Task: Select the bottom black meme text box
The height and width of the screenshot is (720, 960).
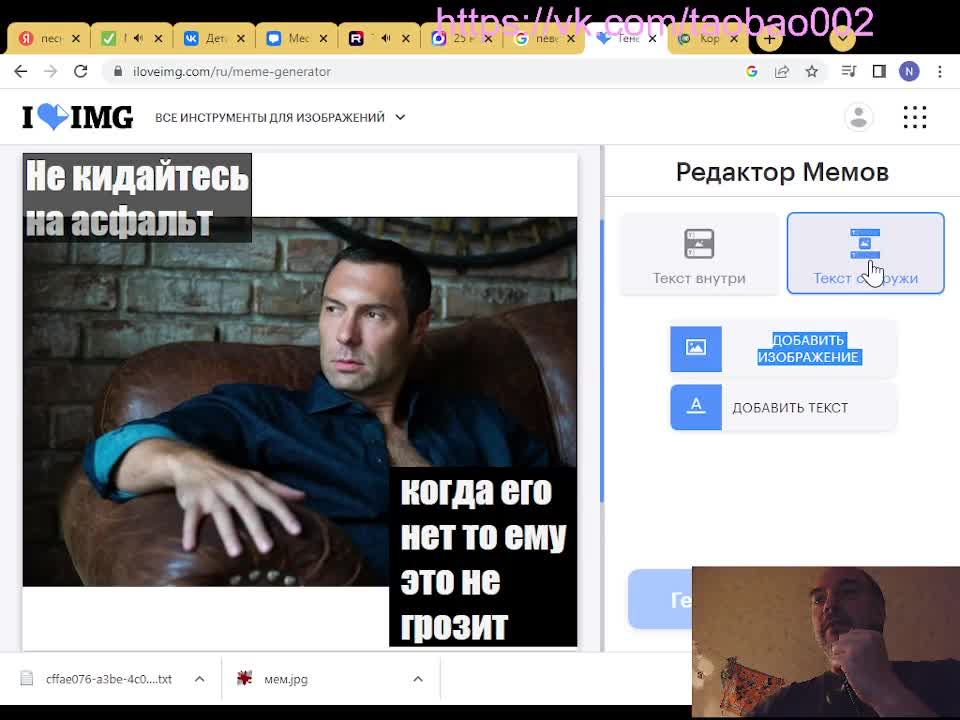Action: point(483,557)
